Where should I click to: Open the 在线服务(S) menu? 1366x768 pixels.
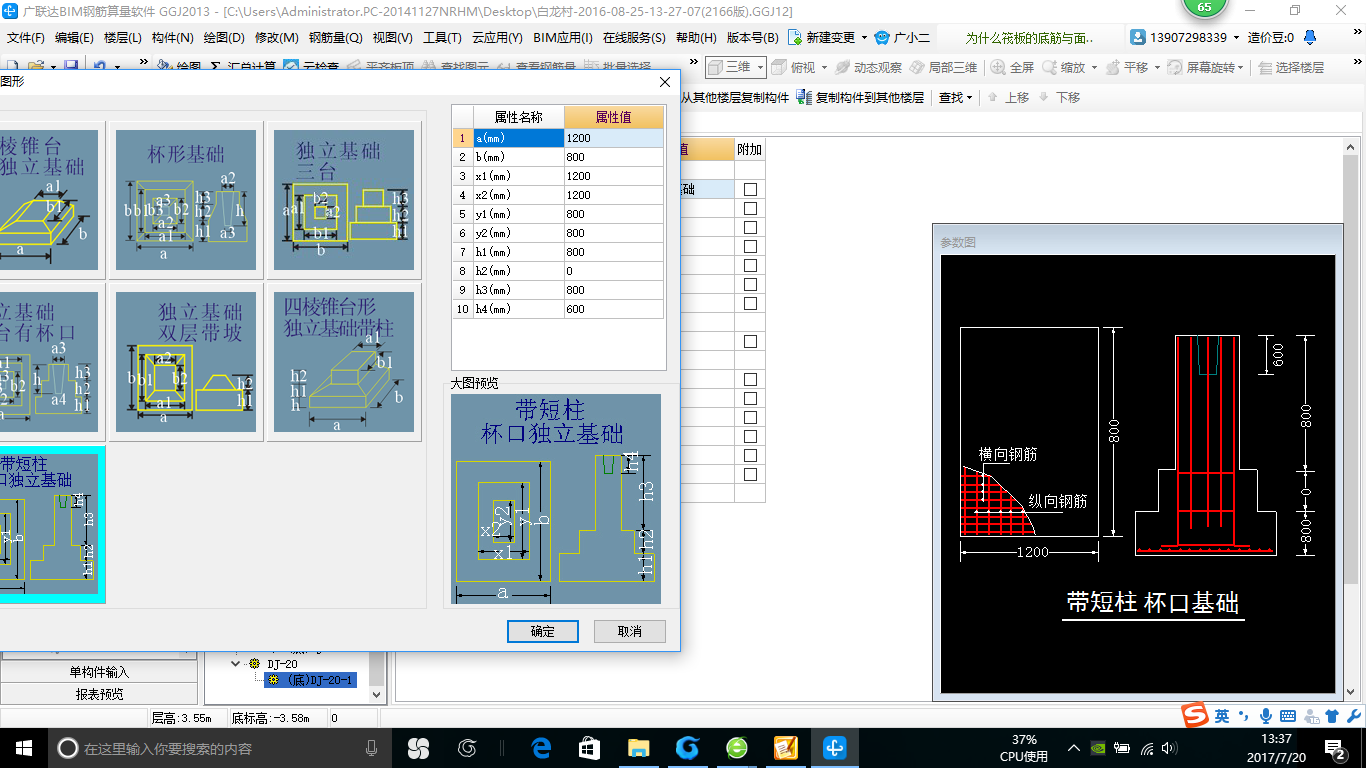click(634, 37)
